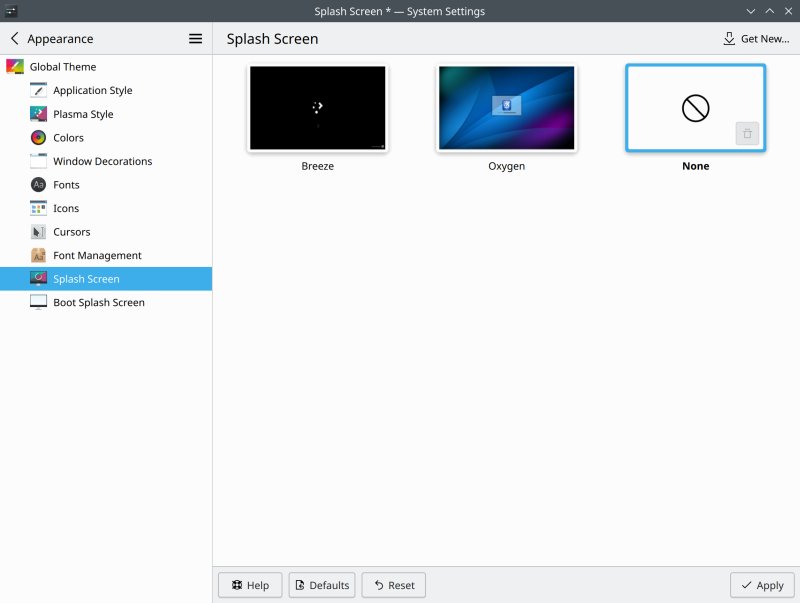Click the Defaults button
Image resolution: width=800 pixels, height=603 pixels.
coord(321,585)
